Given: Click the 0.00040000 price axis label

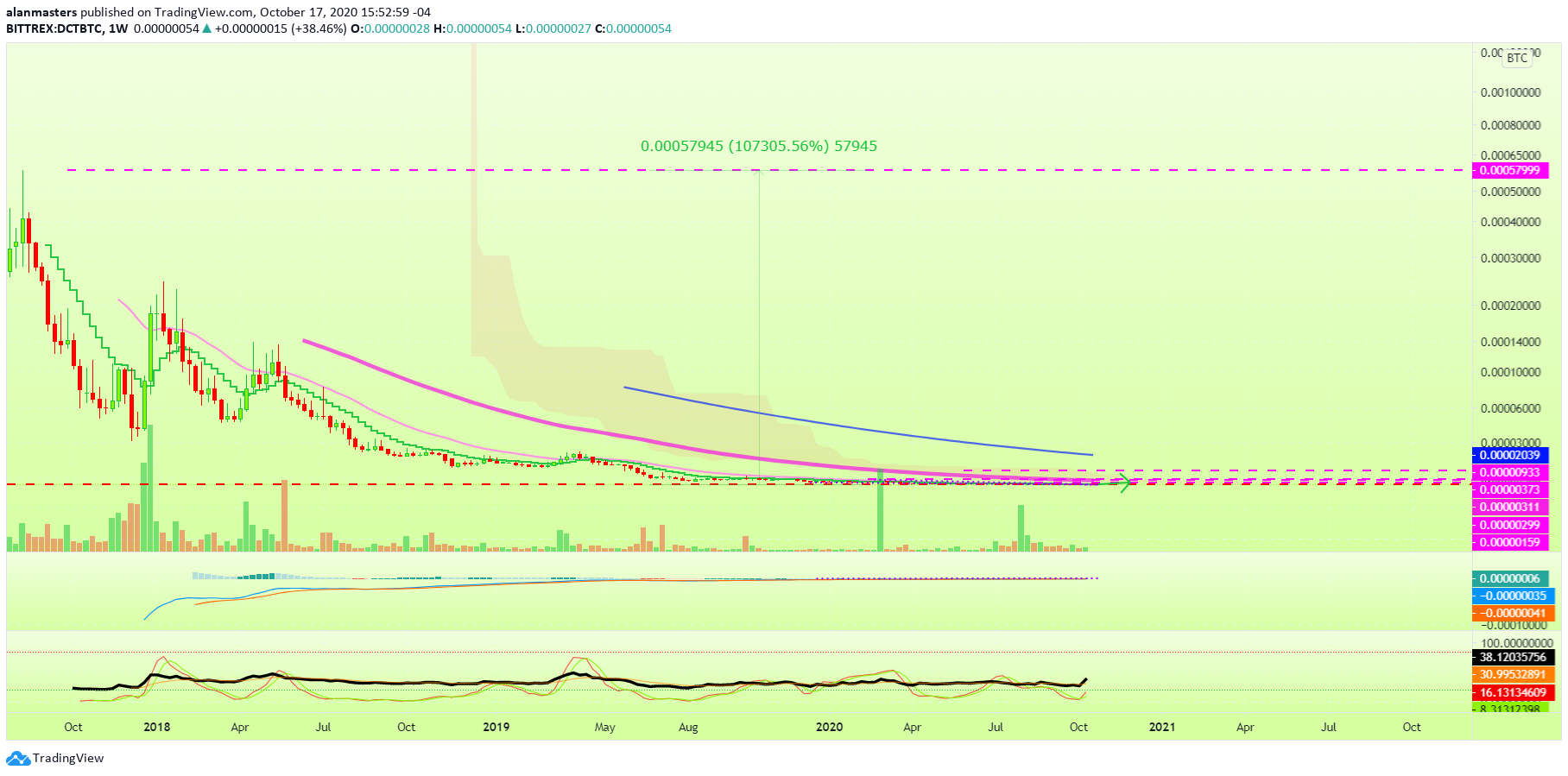Looking at the screenshot, I should coord(1510,222).
